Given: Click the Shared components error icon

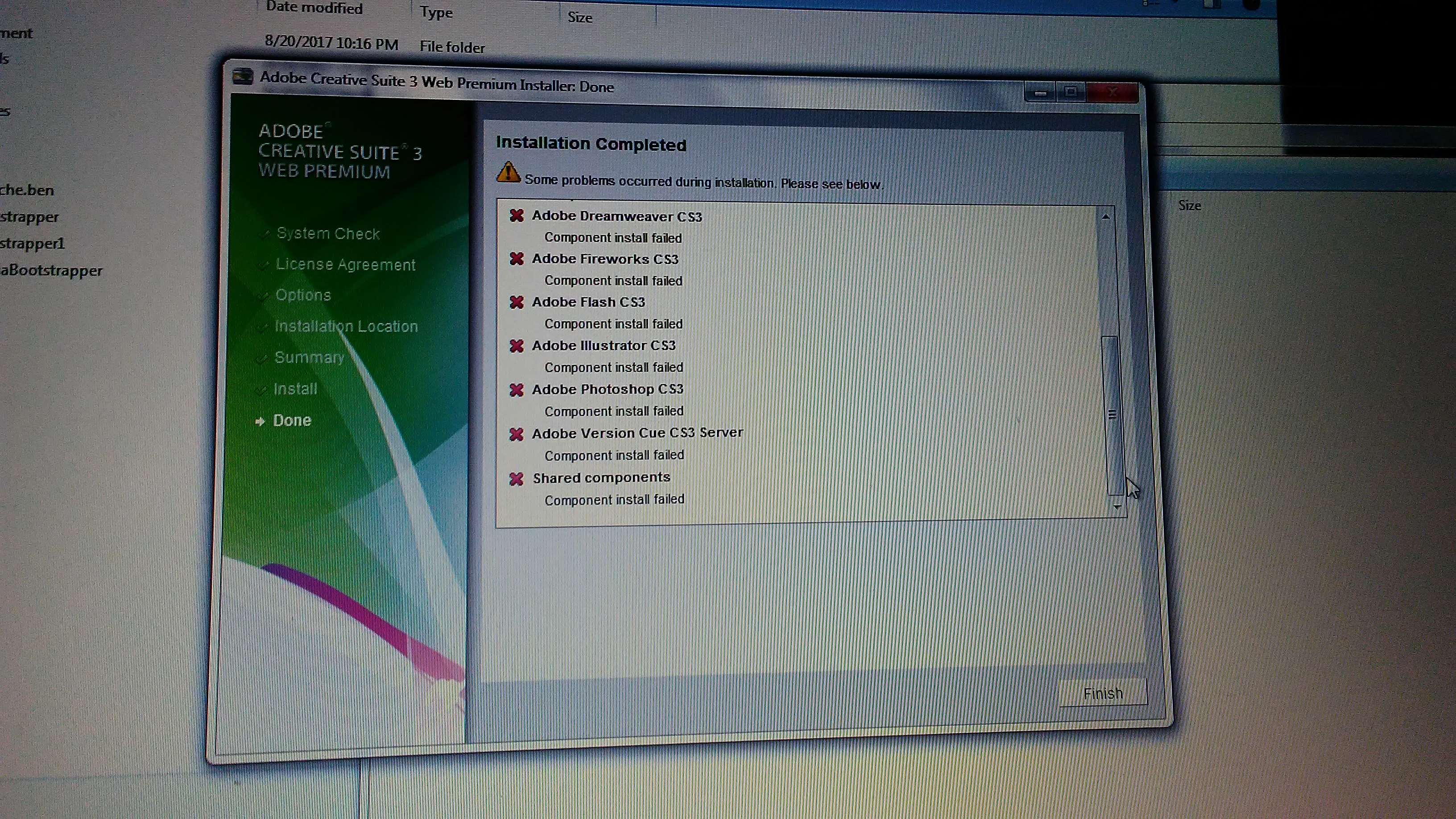Looking at the screenshot, I should [x=516, y=479].
